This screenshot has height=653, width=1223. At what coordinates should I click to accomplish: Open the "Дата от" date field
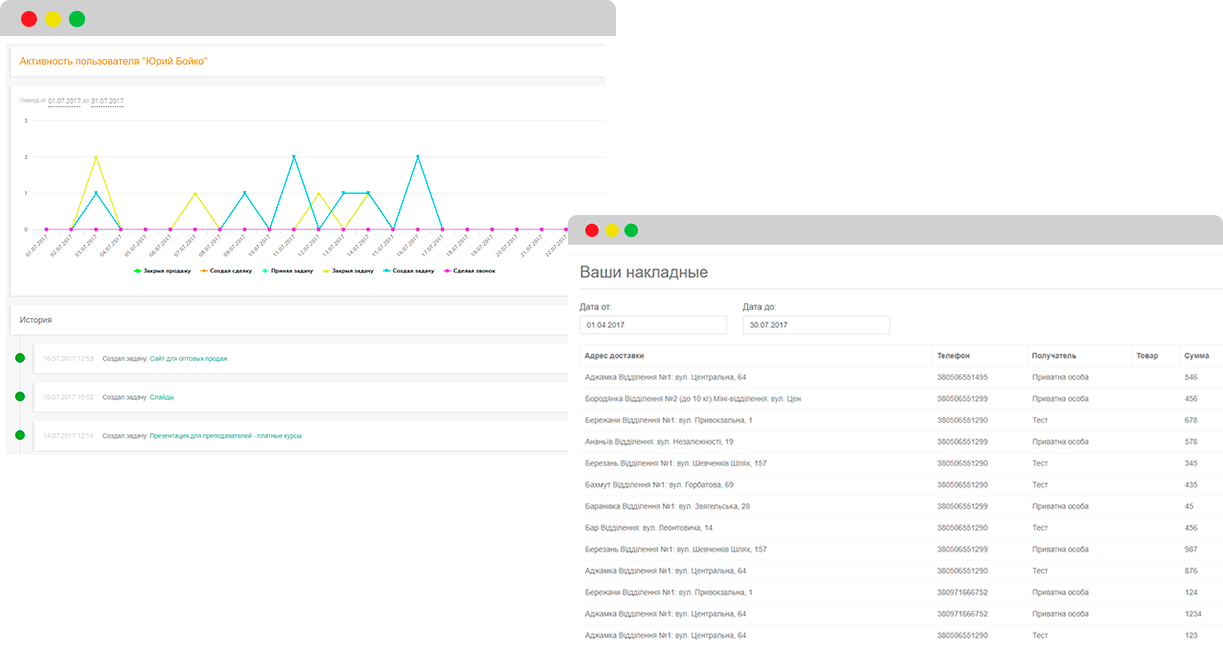pos(653,325)
